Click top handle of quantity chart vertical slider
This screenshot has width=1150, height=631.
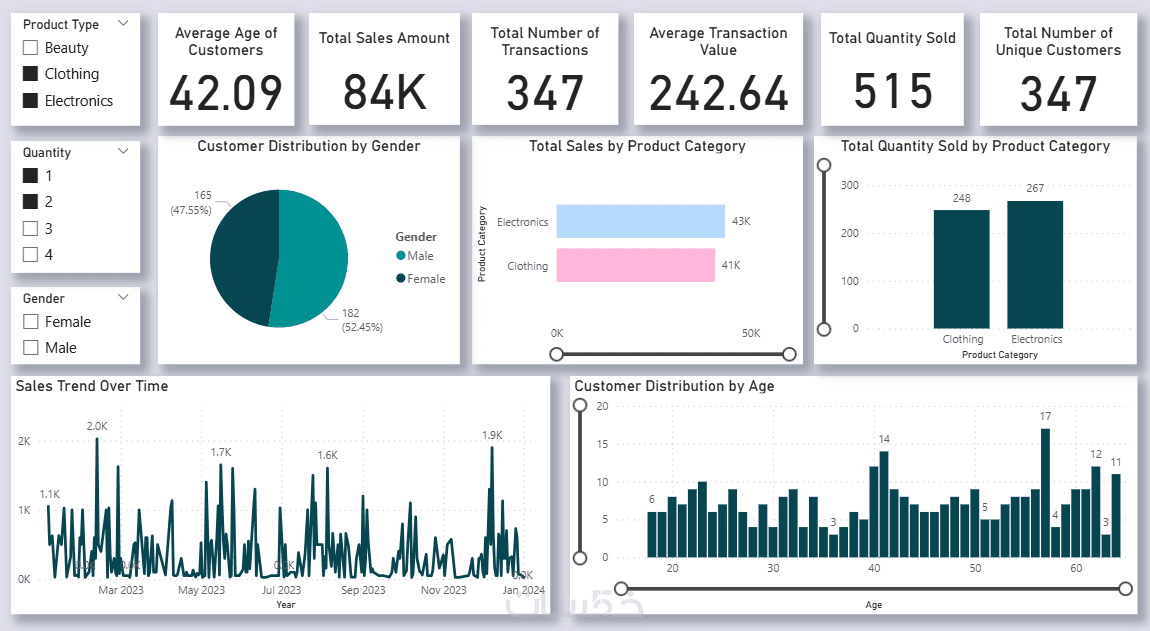[824, 165]
